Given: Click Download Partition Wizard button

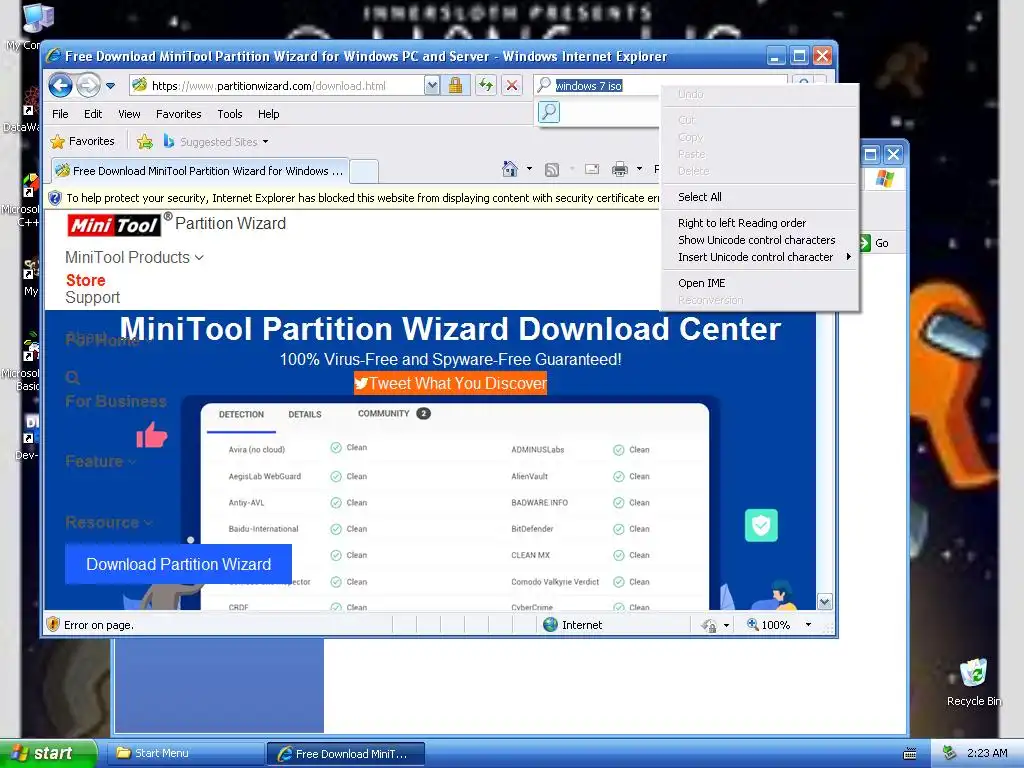Looking at the screenshot, I should (178, 564).
